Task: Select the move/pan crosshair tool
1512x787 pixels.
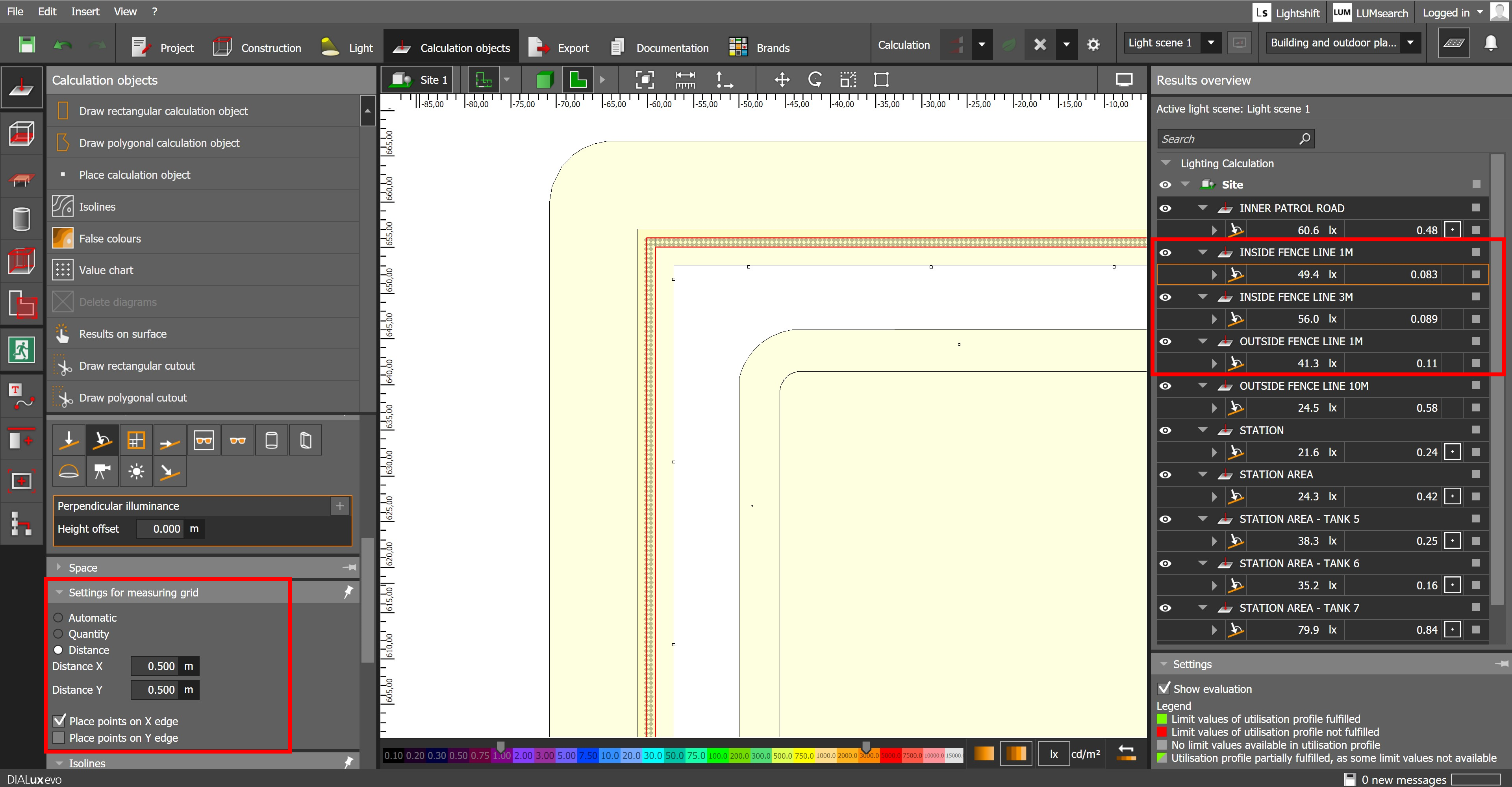Action: point(782,80)
